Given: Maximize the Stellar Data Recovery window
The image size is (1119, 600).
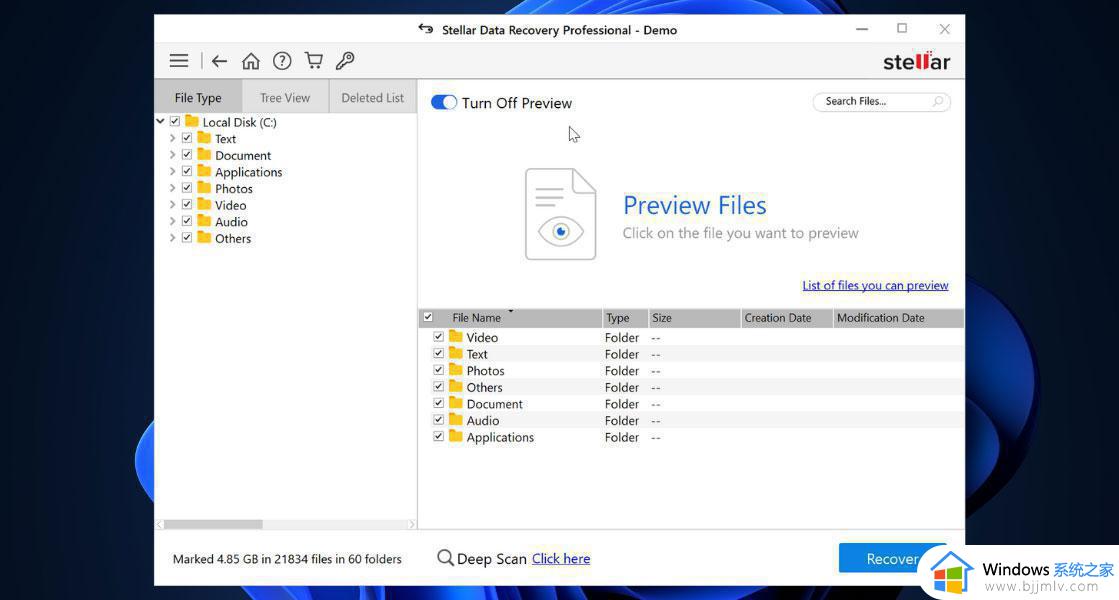Looking at the screenshot, I should click(x=902, y=29).
